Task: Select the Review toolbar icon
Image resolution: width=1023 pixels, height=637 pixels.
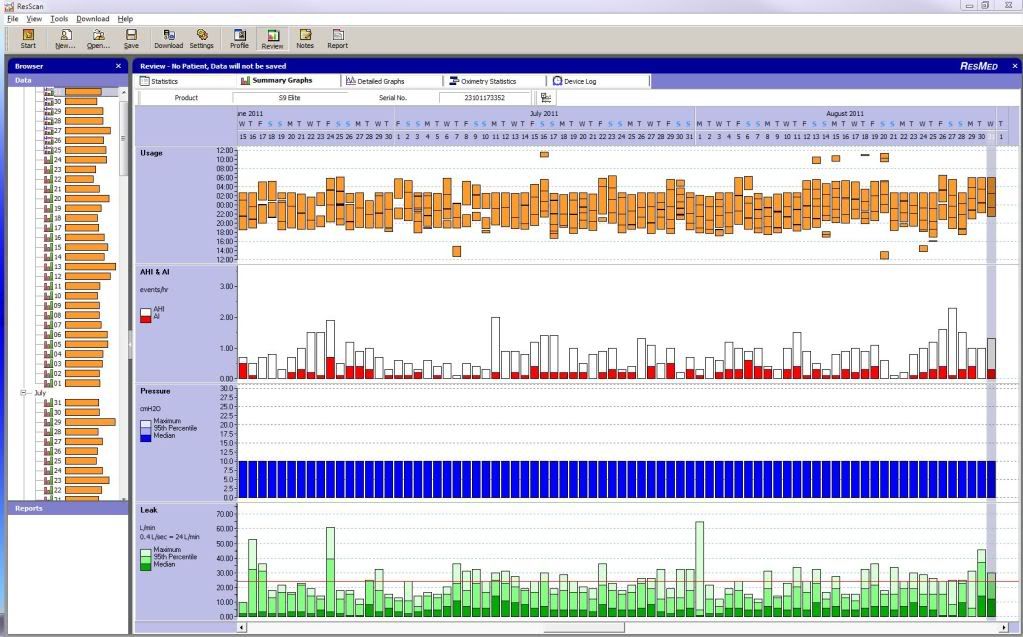Action: 272,39
